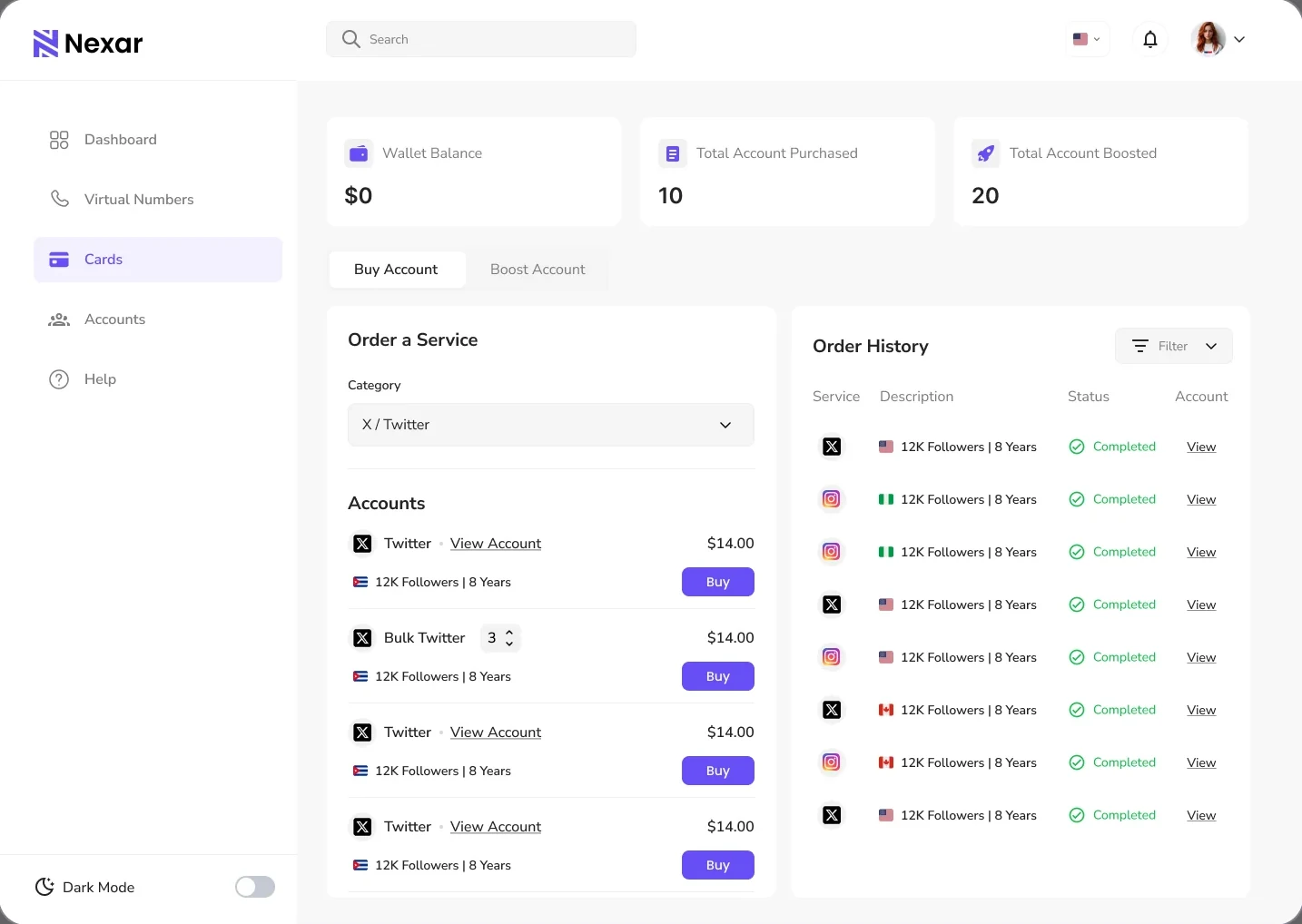View the account for the Instagram Canada-flag order

[x=1201, y=762]
